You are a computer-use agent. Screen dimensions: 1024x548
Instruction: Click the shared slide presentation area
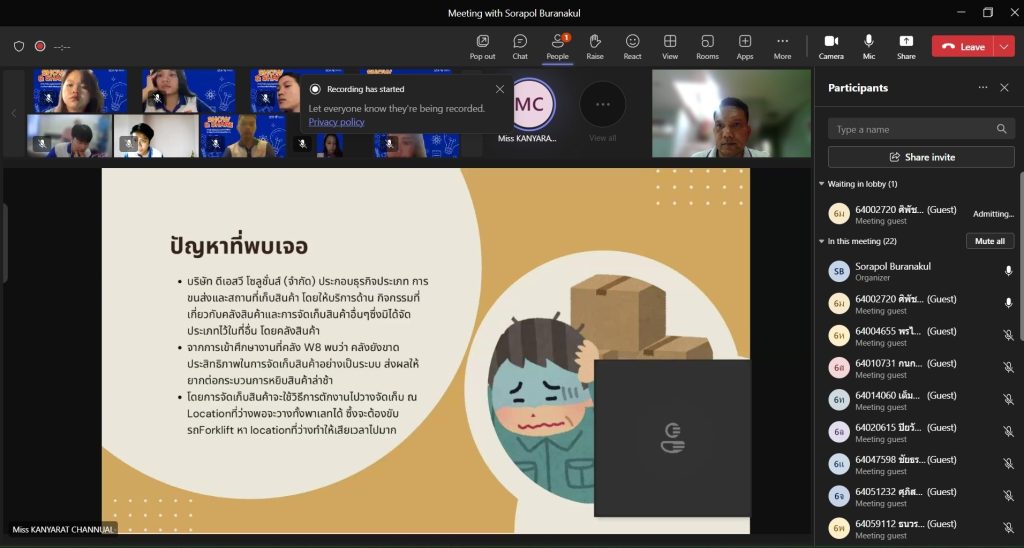tap(426, 351)
